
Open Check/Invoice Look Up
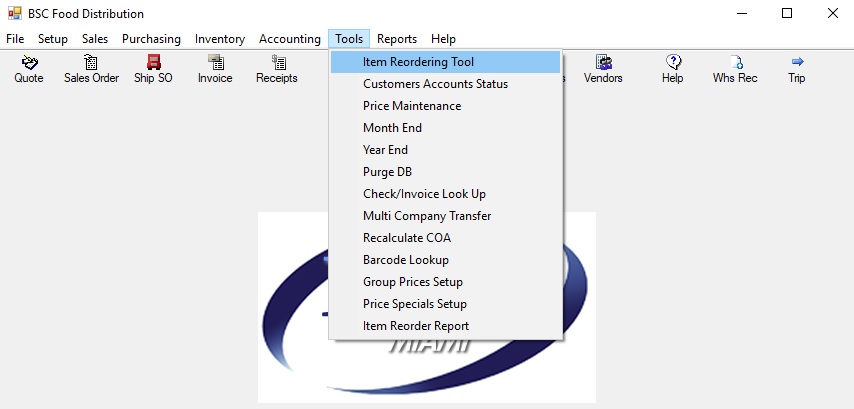pyautogui.click(x=446, y=194)
